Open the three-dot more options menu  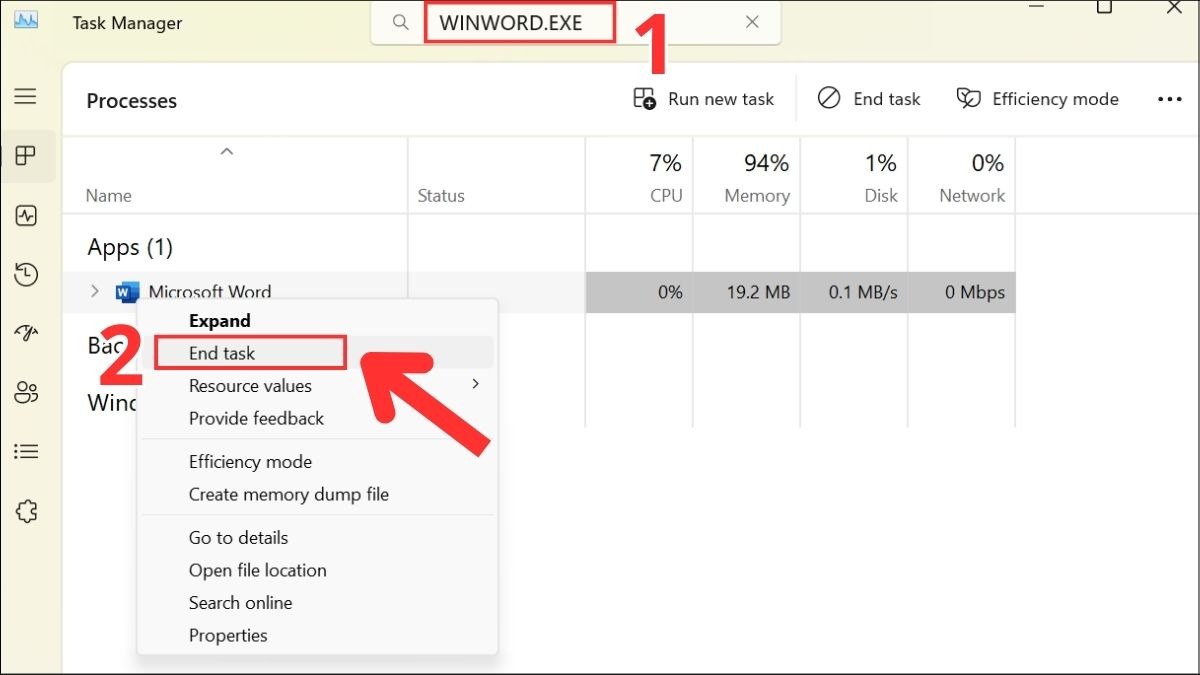pos(1169,99)
